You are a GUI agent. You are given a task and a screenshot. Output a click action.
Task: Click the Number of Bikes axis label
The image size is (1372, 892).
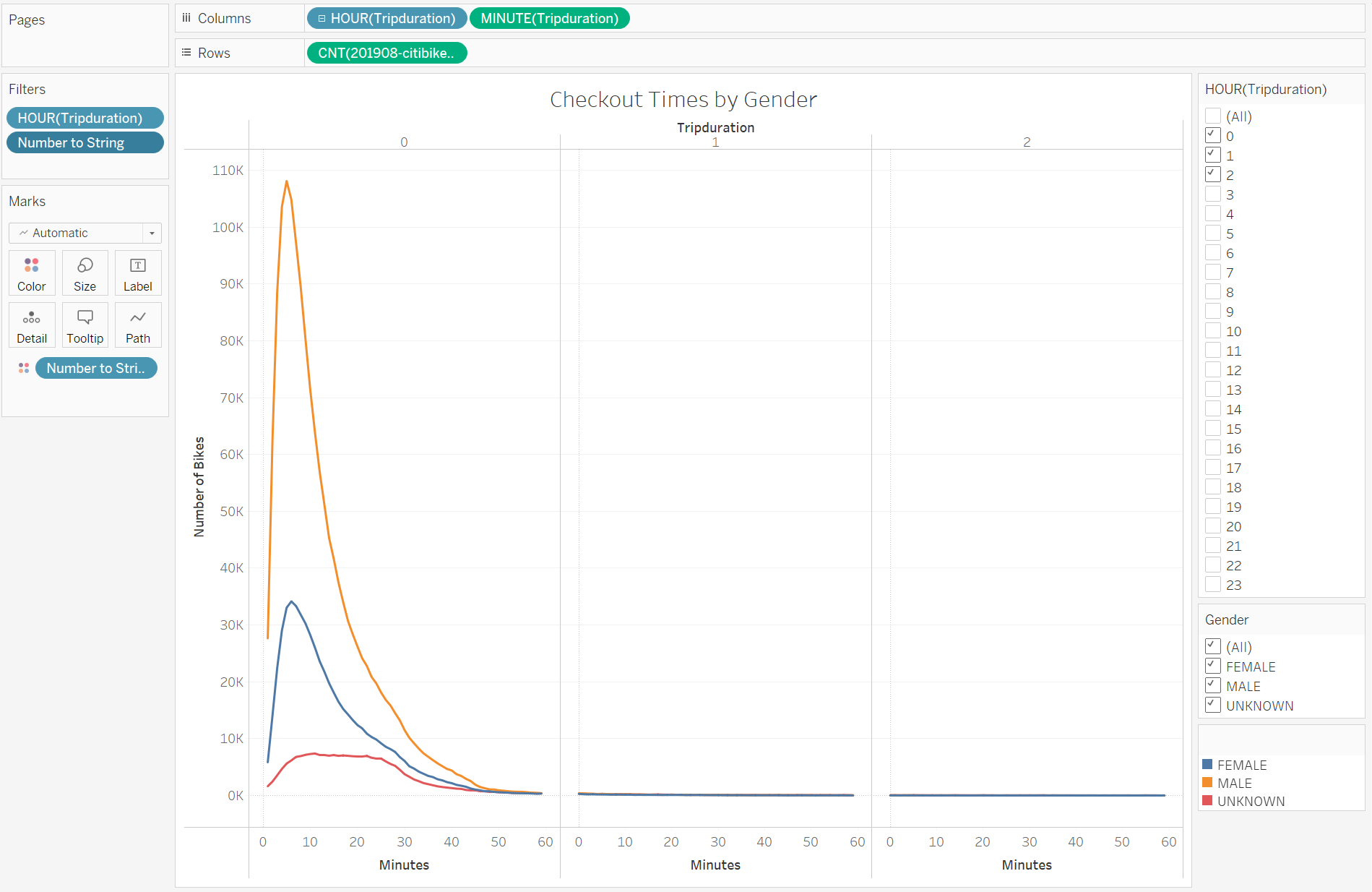pos(199,486)
